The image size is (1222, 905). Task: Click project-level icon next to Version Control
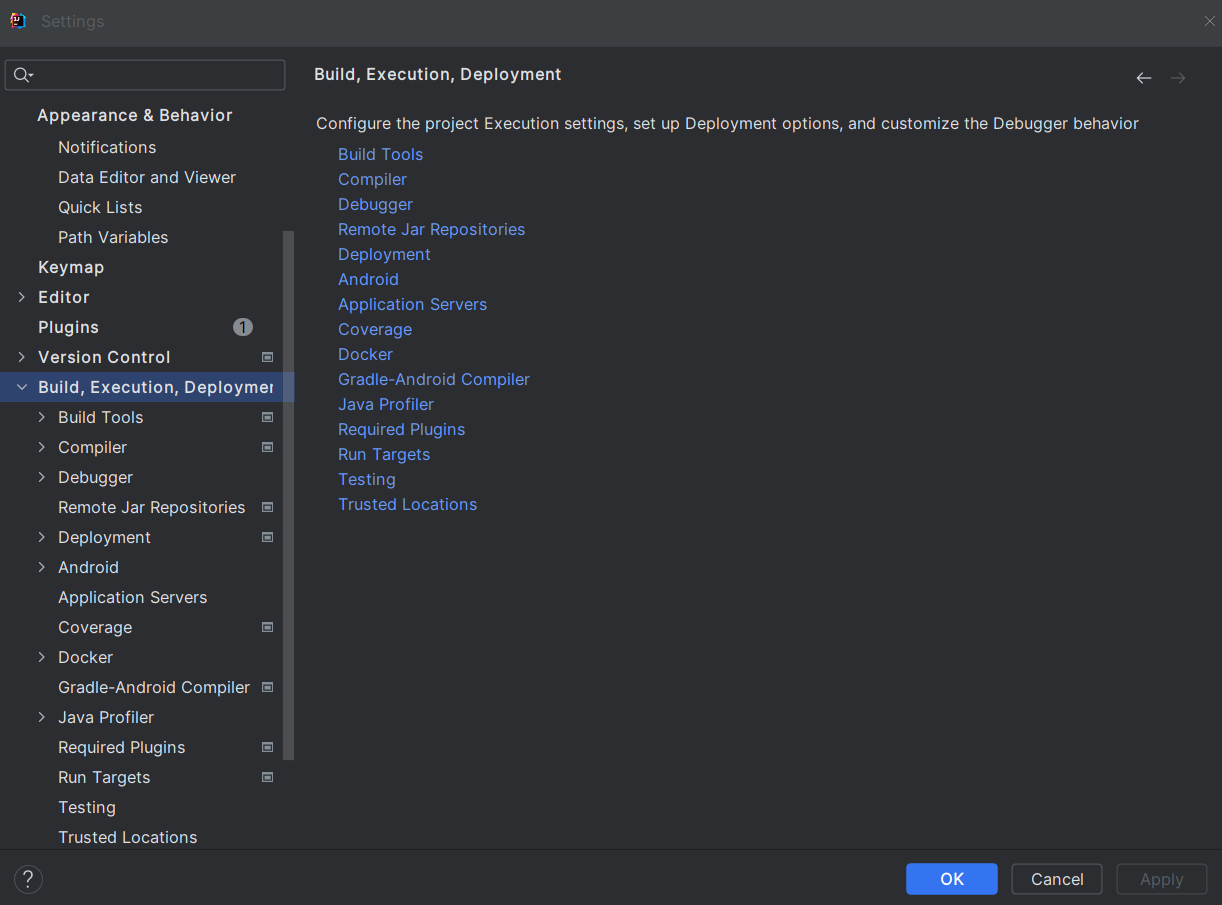(267, 357)
